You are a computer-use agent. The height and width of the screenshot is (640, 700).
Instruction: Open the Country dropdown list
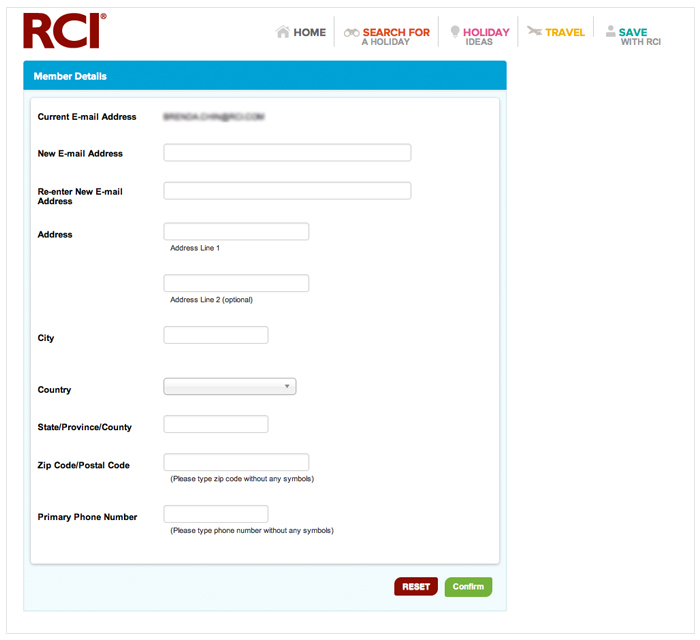230,387
